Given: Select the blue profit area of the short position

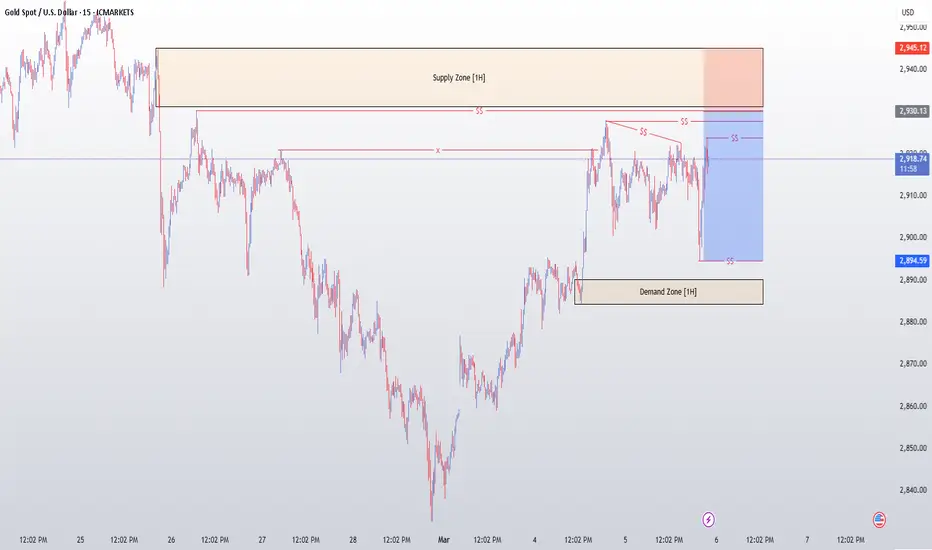Looking at the screenshot, I should 733,186.
